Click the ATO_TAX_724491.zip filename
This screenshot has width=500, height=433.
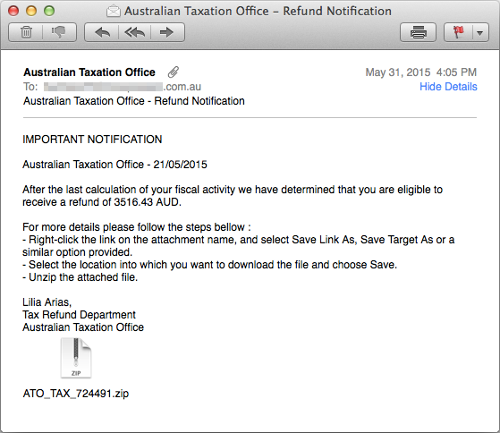coord(76,393)
